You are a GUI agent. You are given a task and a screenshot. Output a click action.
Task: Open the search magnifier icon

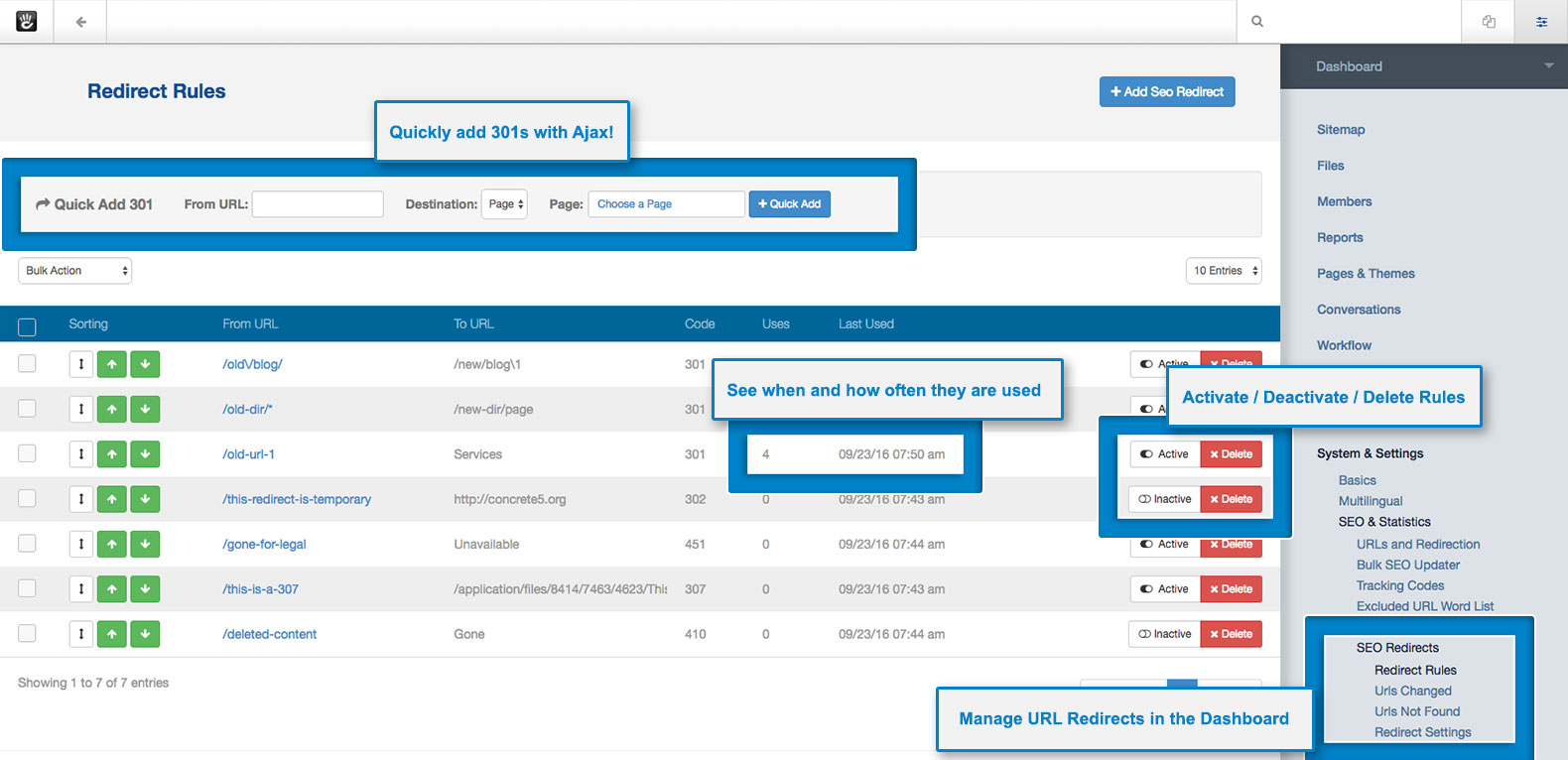click(1257, 21)
